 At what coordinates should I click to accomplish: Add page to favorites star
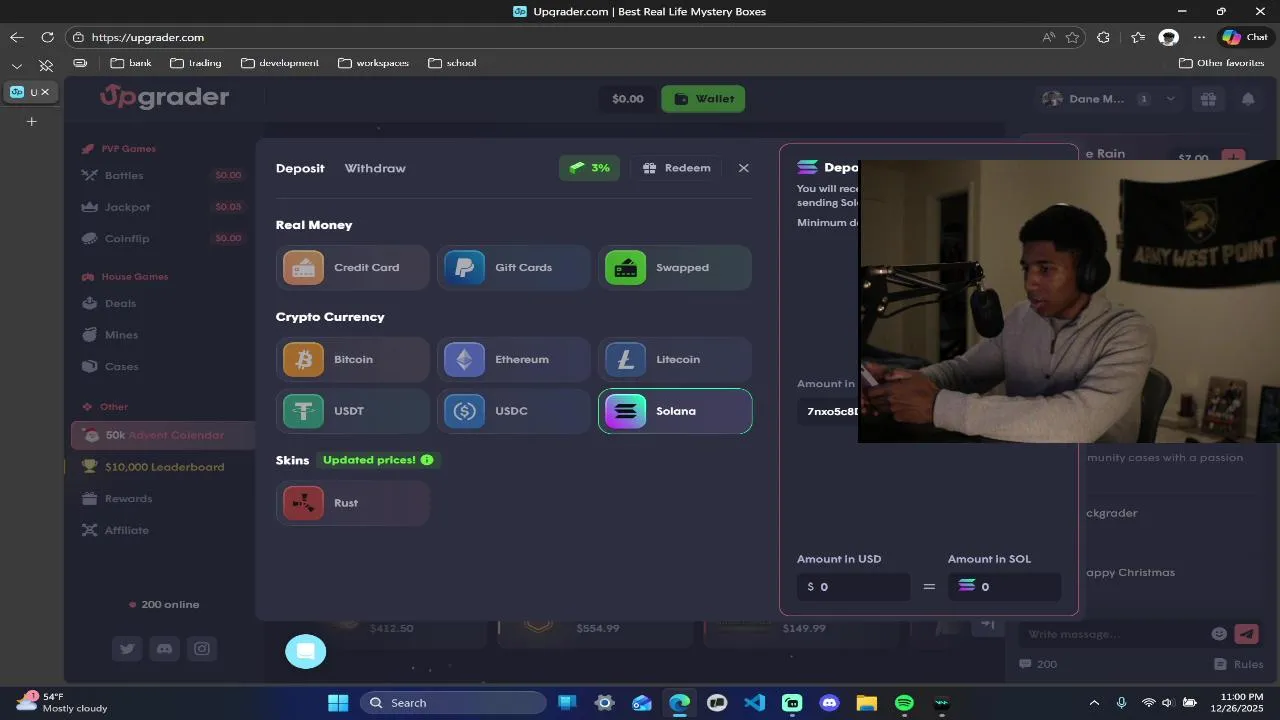point(1073,37)
